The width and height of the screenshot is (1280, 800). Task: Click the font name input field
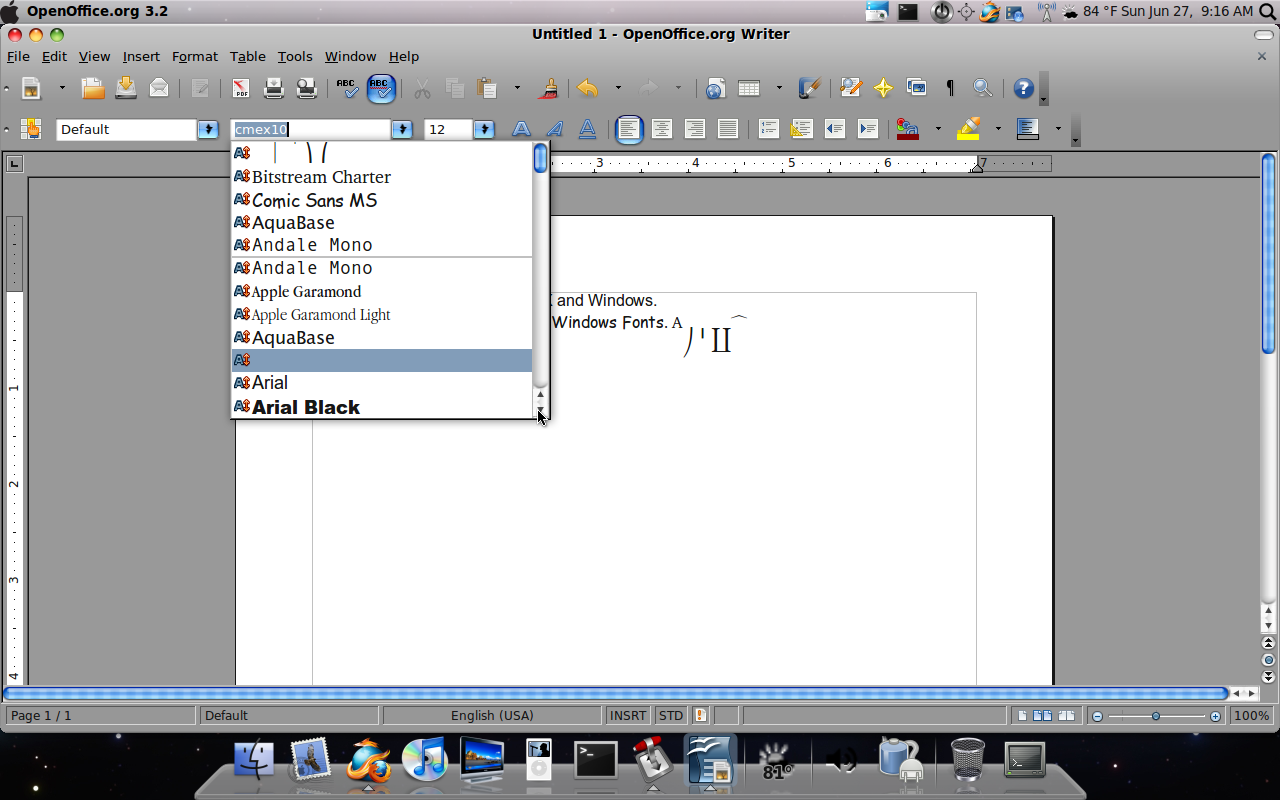click(310, 129)
